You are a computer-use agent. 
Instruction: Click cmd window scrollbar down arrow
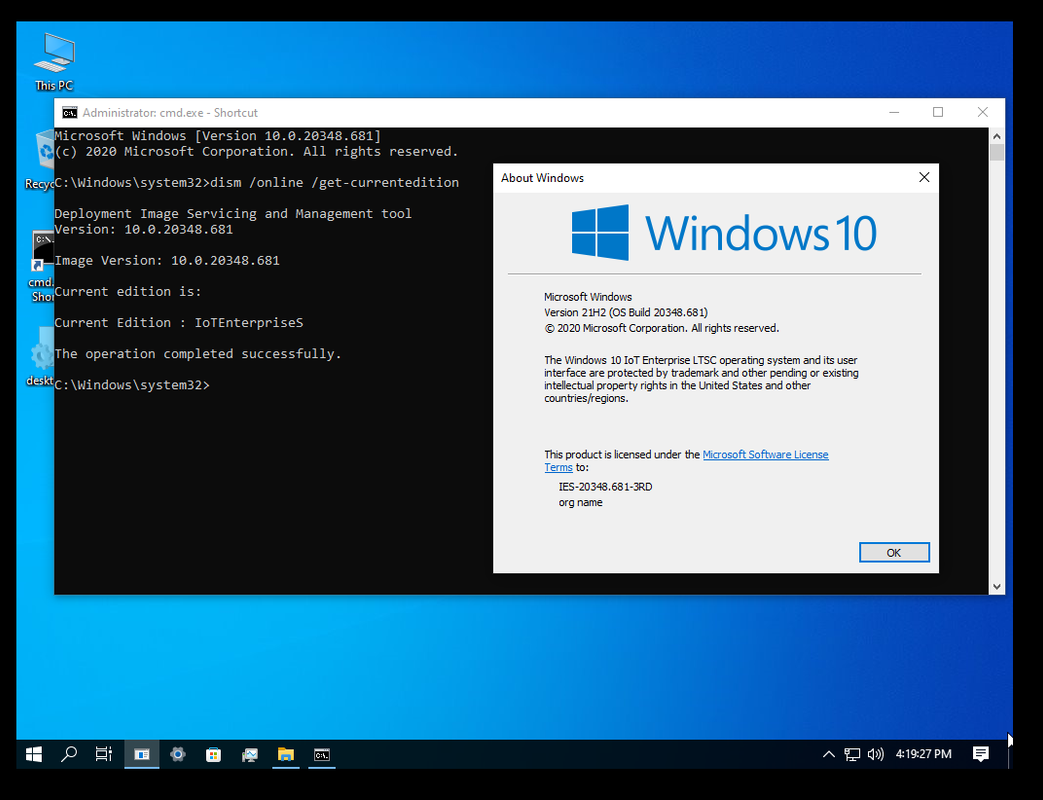[996, 587]
